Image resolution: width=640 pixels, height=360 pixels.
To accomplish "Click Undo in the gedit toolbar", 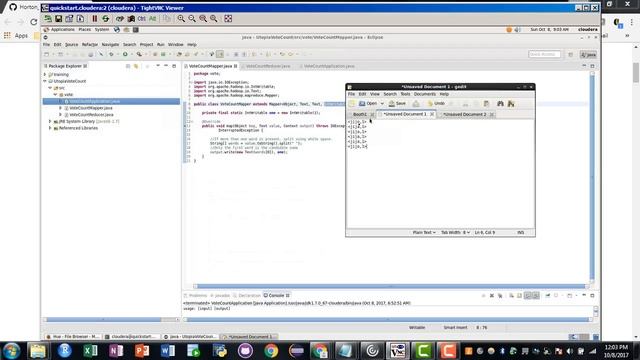I will click(436, 104).
